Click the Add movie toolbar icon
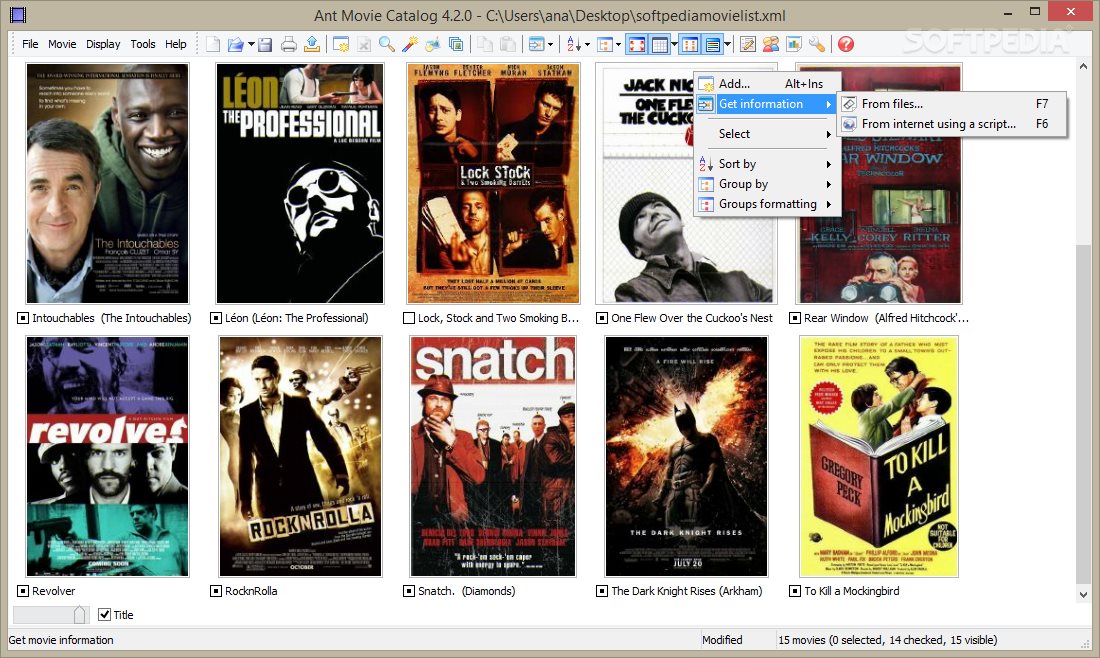Viewport: 1100px width, 658px height. click(x=341, y=44)
